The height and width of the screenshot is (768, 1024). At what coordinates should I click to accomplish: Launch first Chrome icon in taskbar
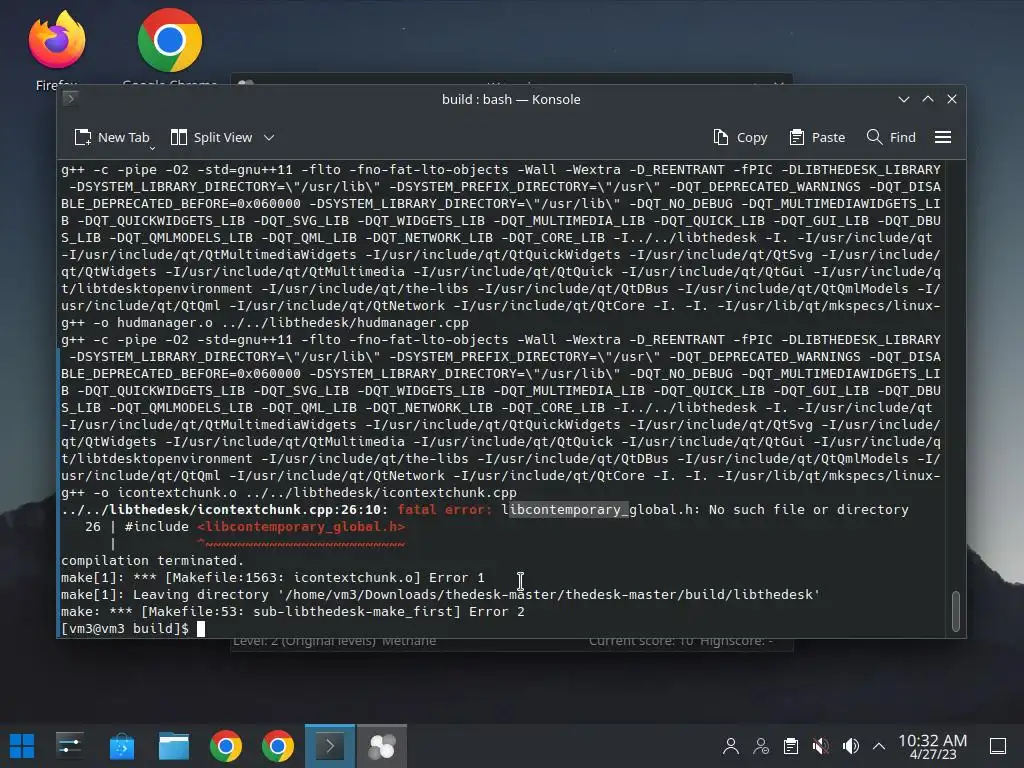(x=226, y=746)
